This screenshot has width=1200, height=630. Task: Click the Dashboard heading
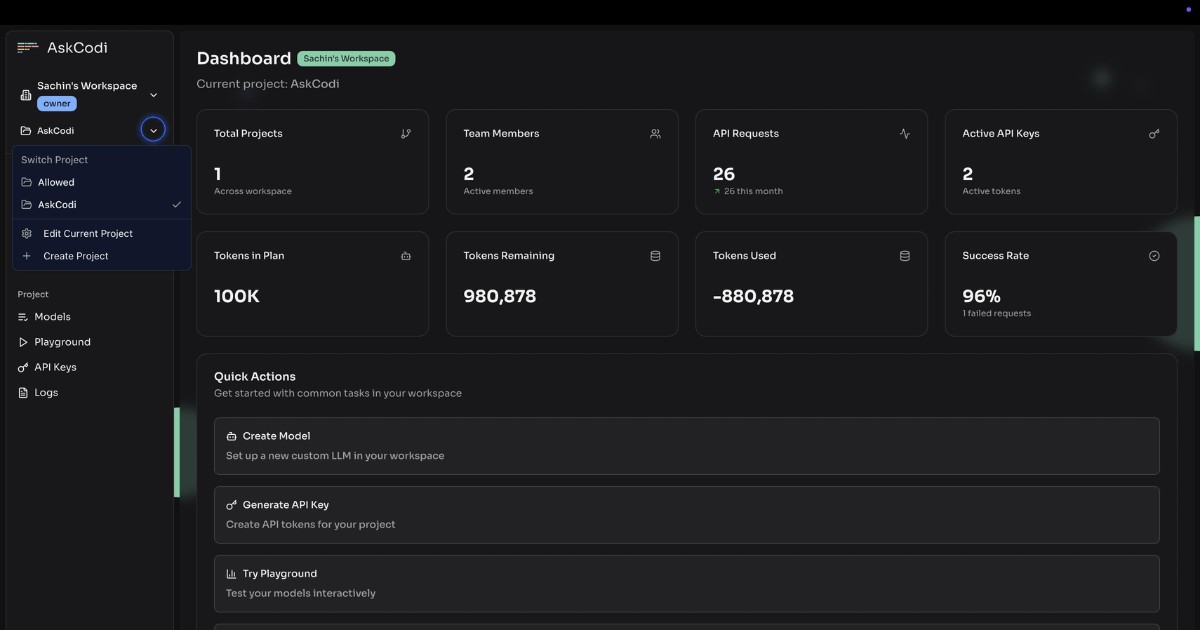click(244, 59)
